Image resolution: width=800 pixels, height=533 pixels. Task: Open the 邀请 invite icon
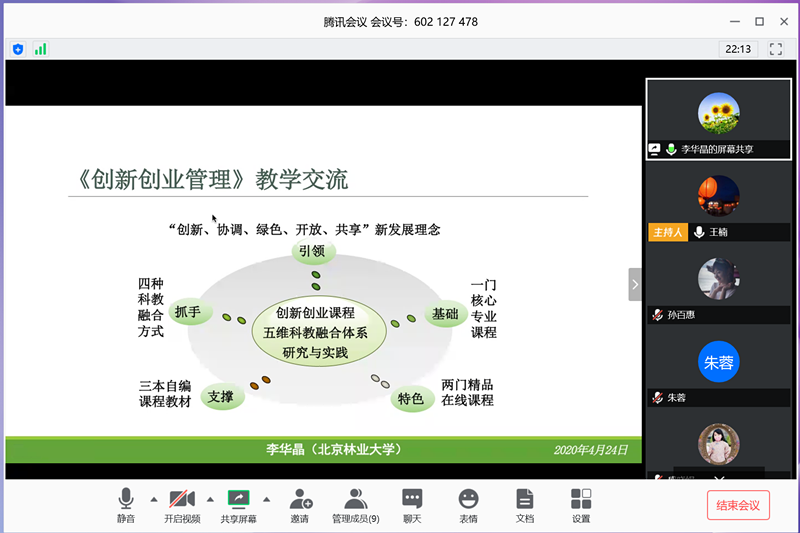(300, 504)
